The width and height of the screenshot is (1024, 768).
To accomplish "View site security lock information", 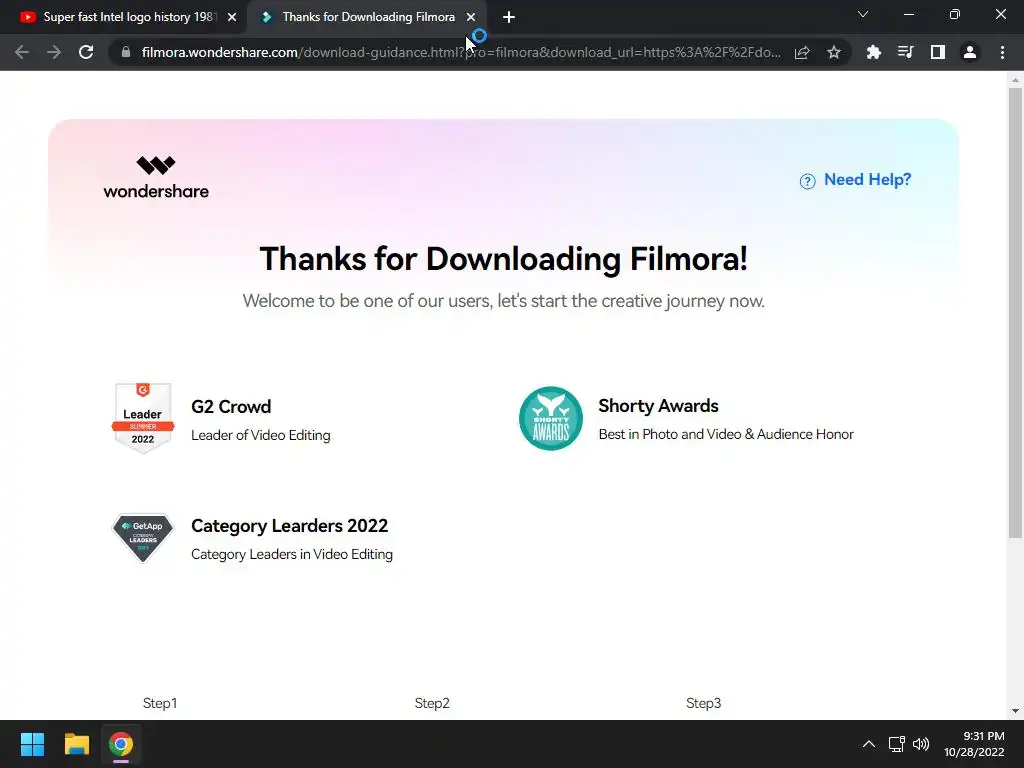I will click(x=126, y=52).
